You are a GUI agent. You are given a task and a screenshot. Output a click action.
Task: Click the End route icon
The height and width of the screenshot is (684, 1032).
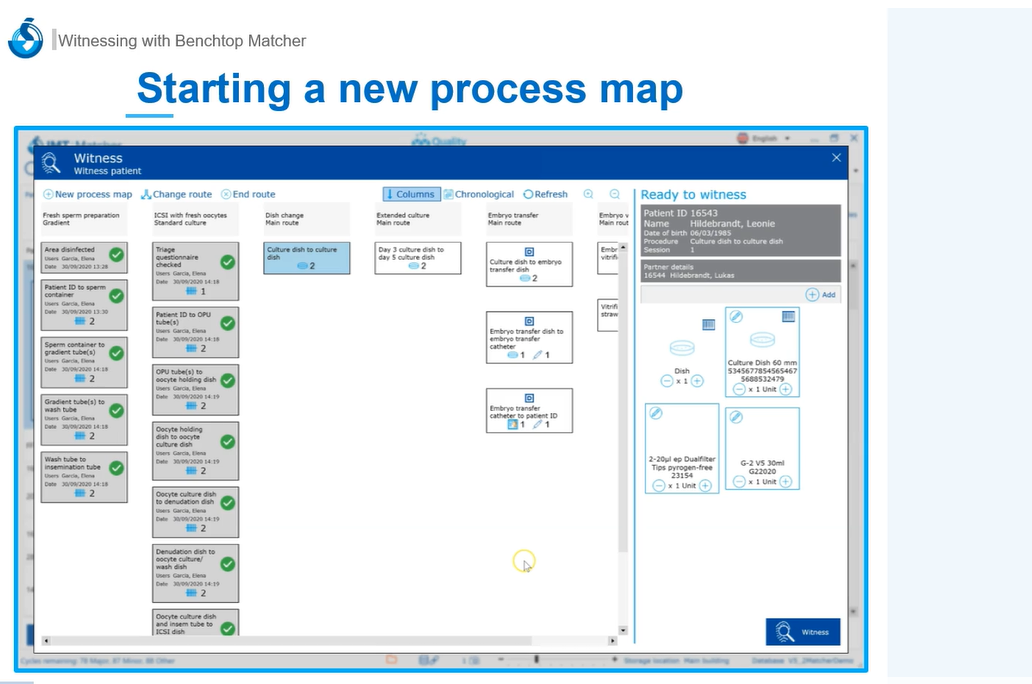226,195
